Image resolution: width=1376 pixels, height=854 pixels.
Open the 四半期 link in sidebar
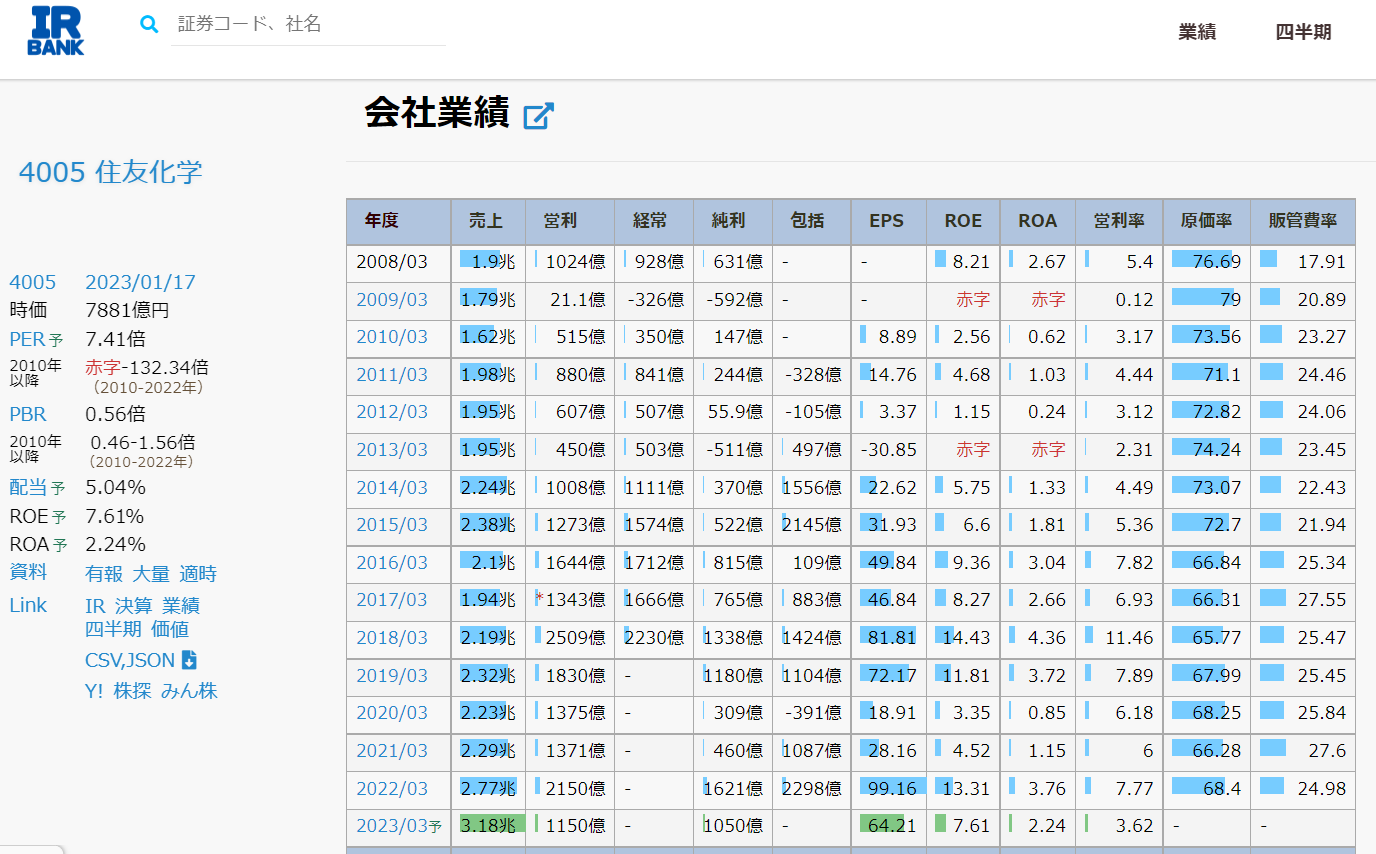(x=113, y=629)
